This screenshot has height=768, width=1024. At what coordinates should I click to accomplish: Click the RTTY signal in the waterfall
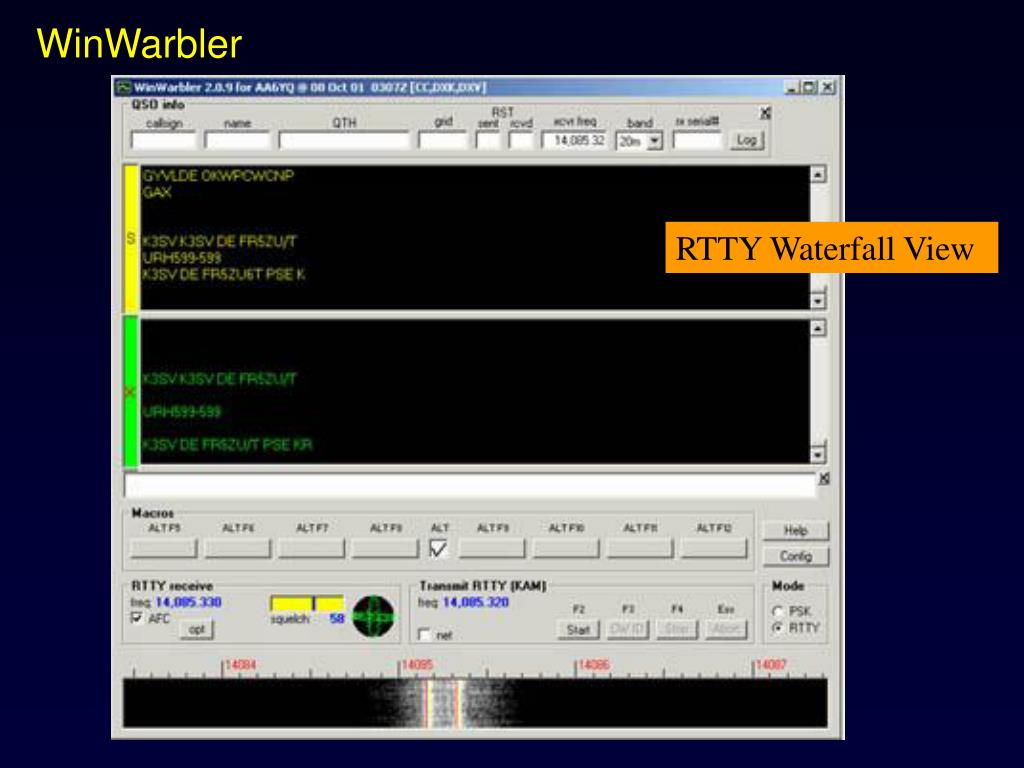point(443,703)
